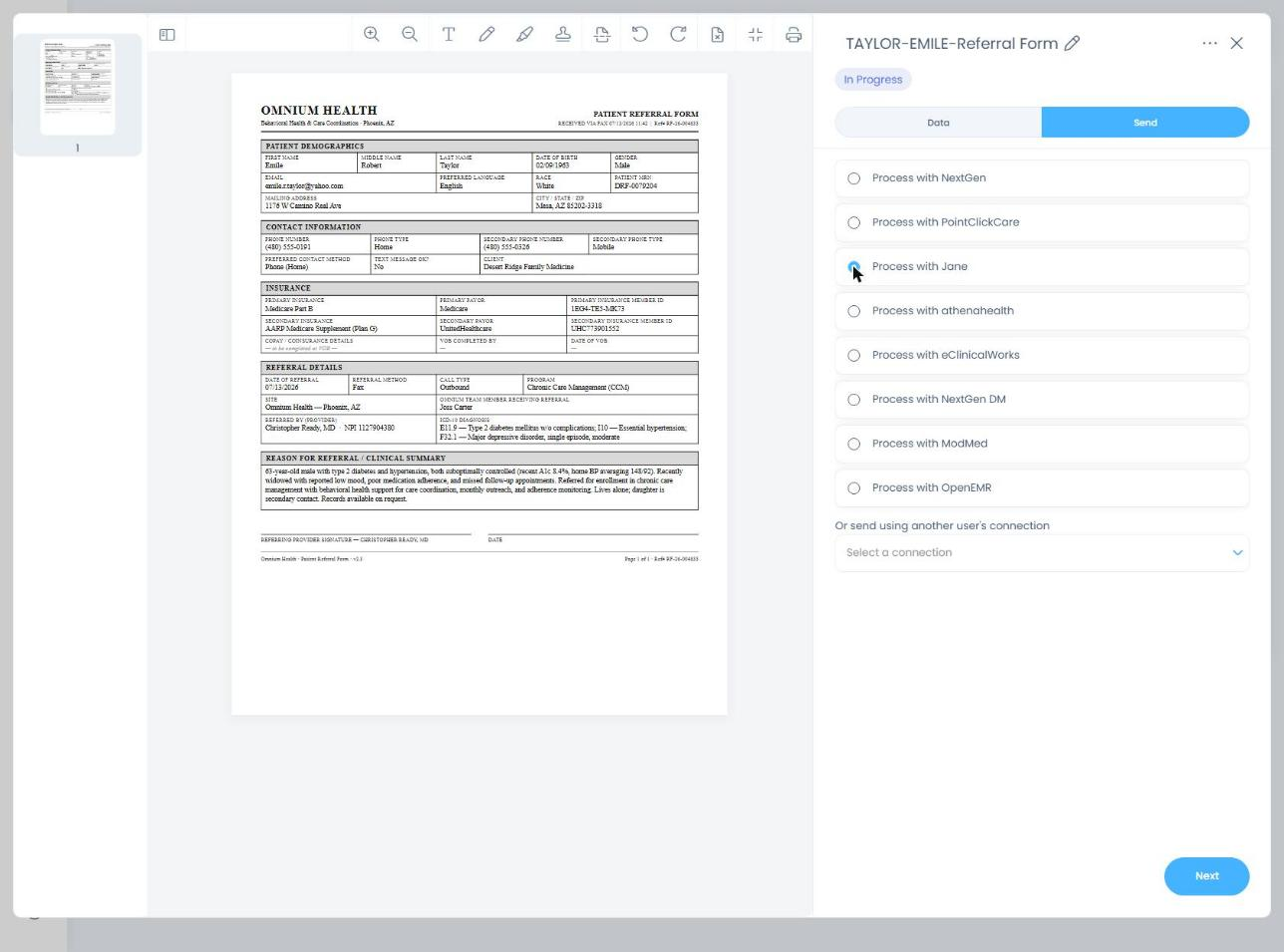This screenshot has height=952, width=1284.
Task: Switch to the Send tab
Action: click(1145, 123)
